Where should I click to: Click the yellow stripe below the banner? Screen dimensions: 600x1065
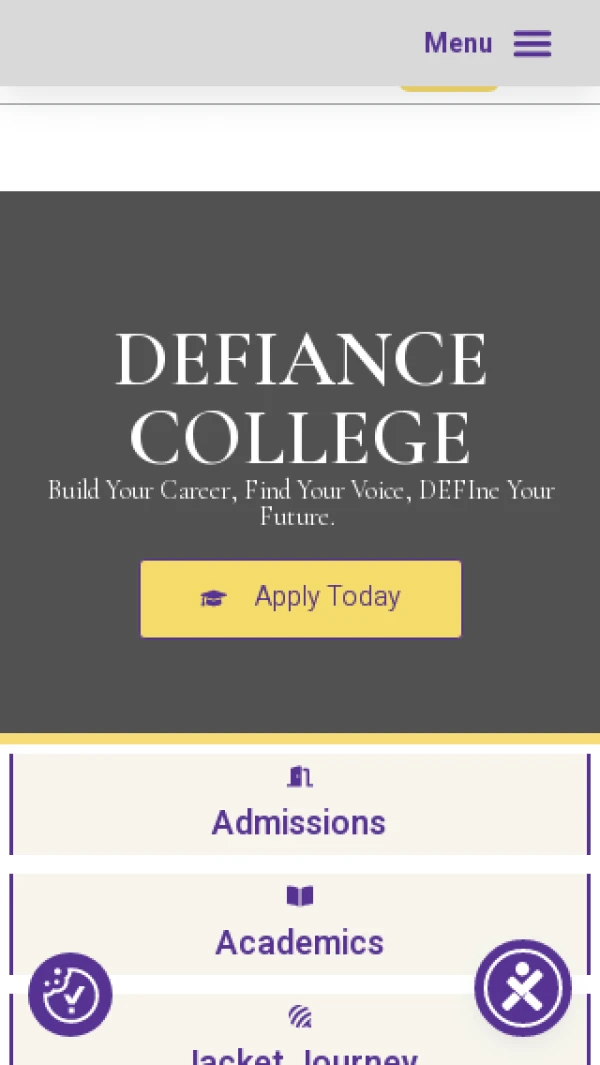click(x=300, y=739)
